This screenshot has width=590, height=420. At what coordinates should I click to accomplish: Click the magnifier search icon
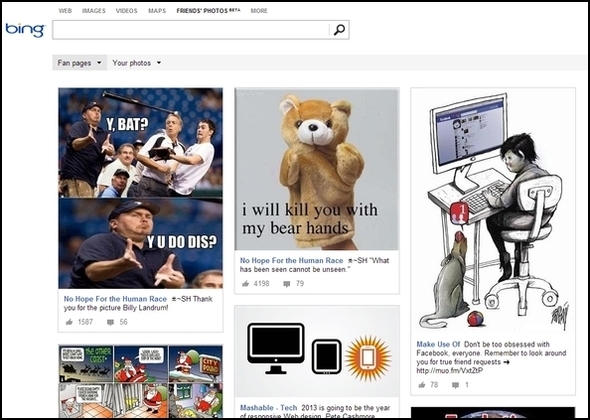339,30
